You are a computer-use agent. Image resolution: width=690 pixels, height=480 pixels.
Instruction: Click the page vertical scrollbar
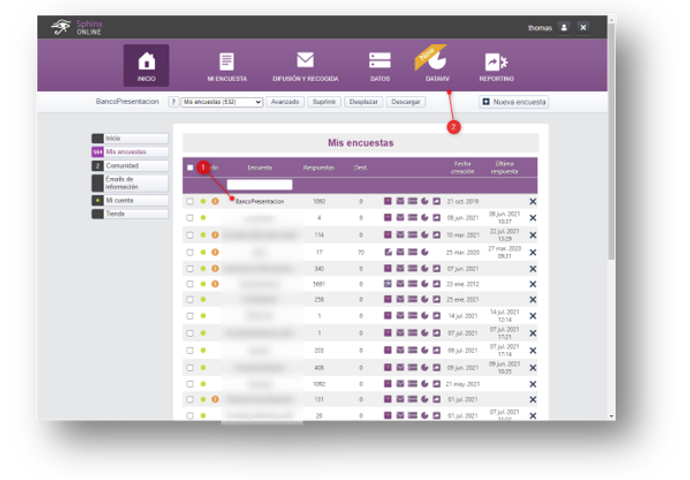[x=611, y=141]
